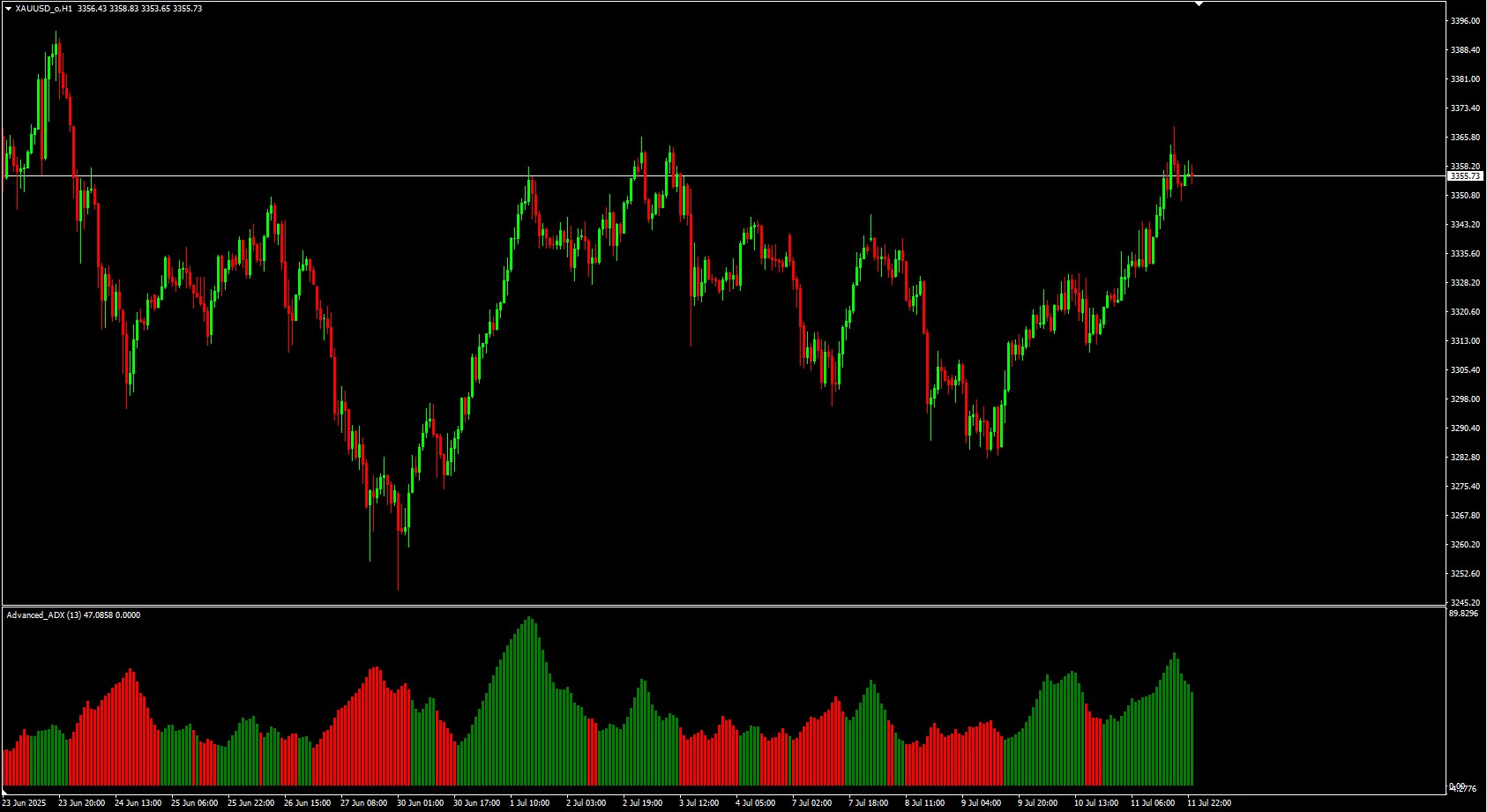Click the 3252.60 price scale label

(x=1465, y=574)
